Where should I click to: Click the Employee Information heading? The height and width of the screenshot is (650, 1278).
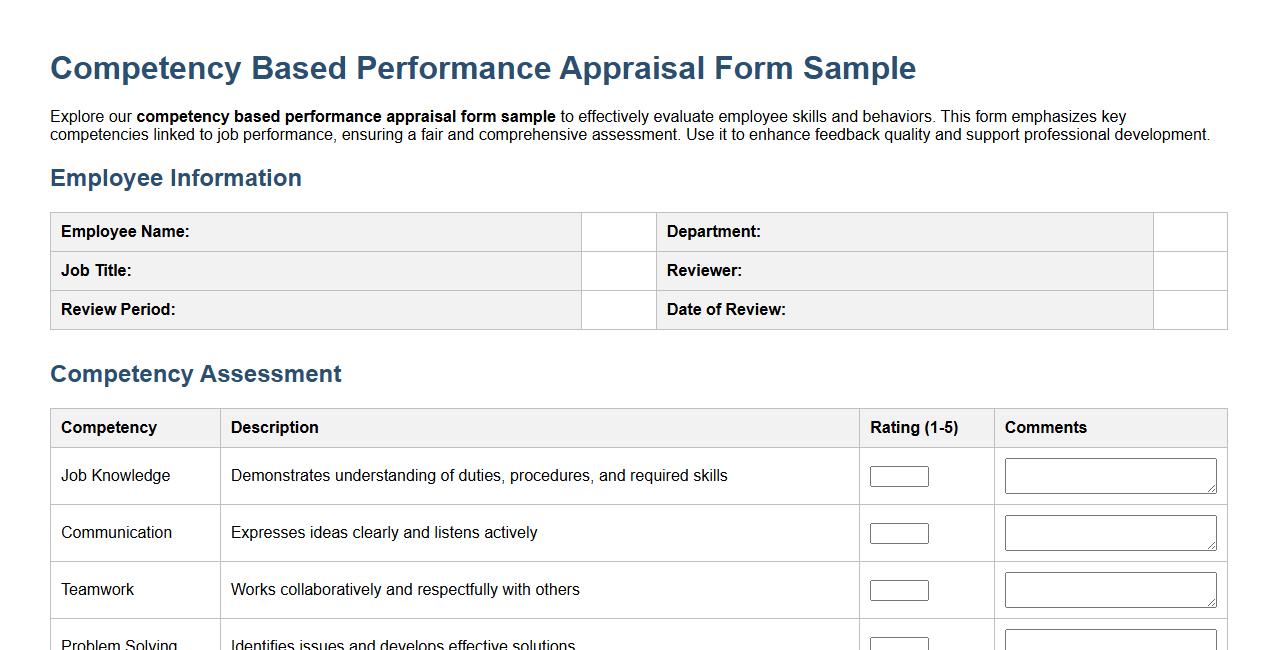pos(176,178)
